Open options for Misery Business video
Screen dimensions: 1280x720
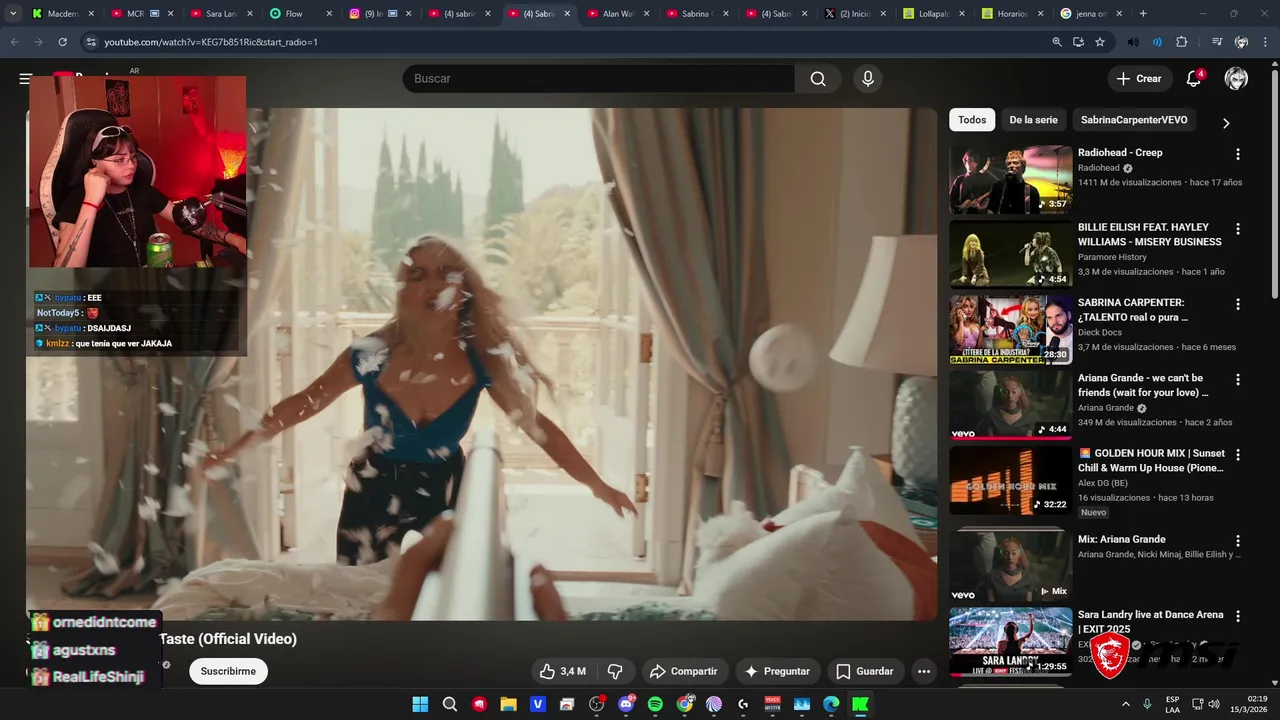(1238, 229)
